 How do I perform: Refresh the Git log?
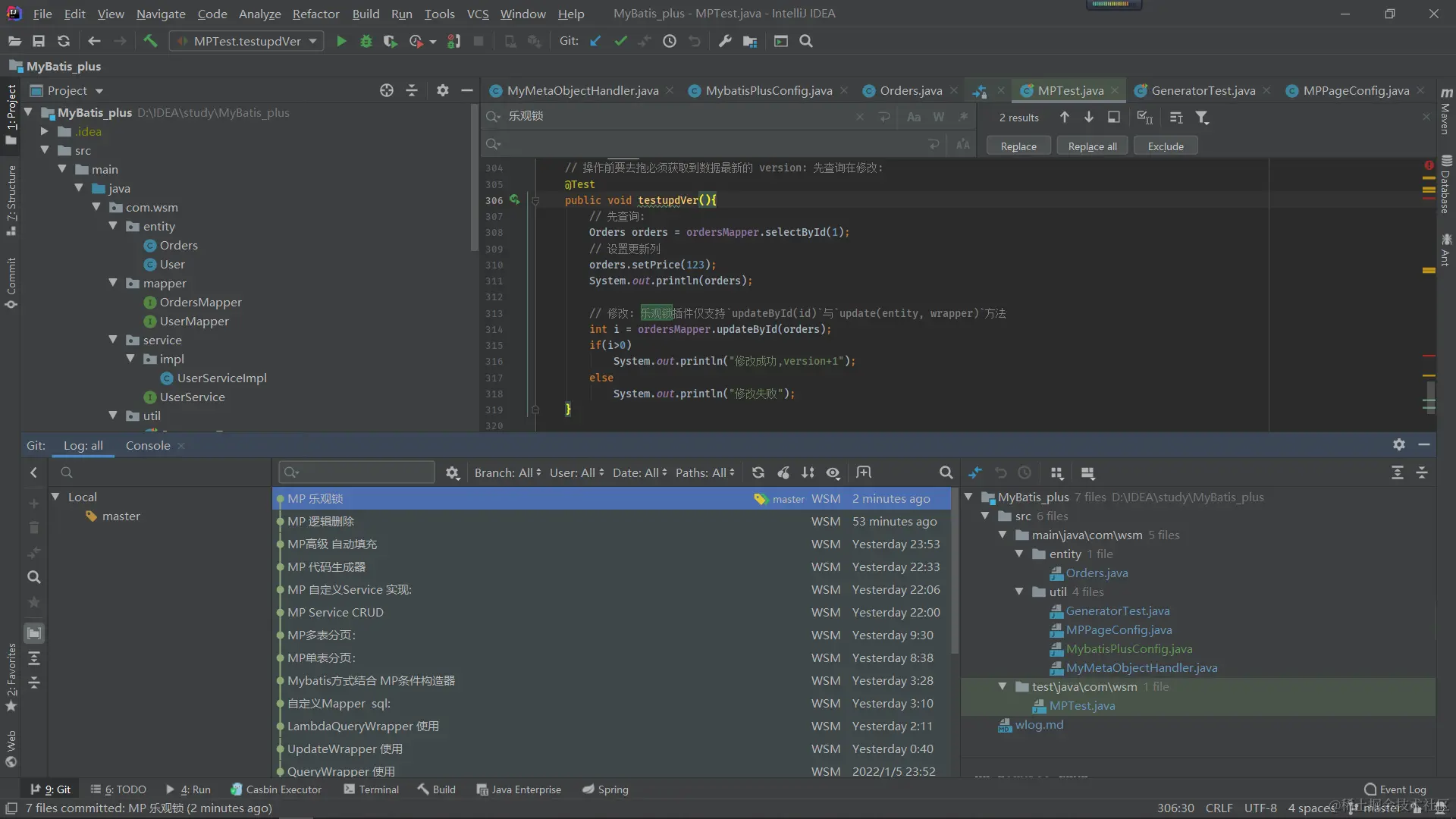click(x=758, y=473)
